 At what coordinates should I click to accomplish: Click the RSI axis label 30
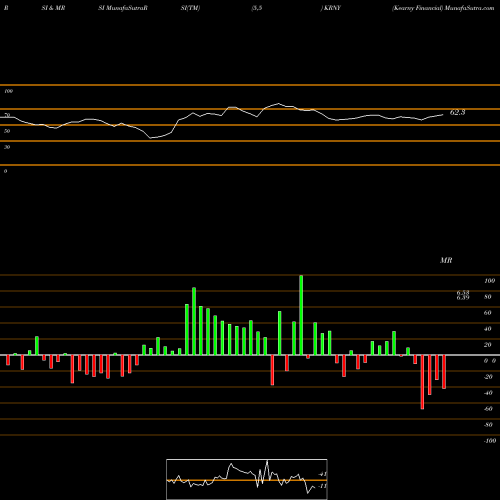[x=7, y=147]
